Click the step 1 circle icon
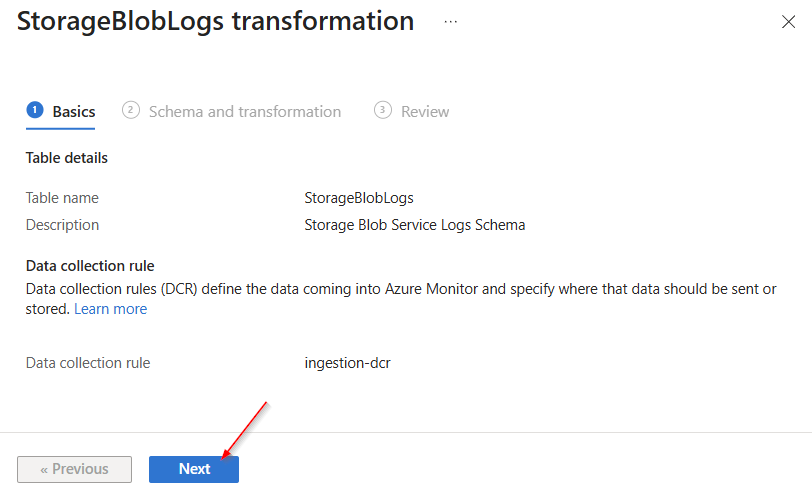Viewport: 812px width, 496px height. coord(35,111)
